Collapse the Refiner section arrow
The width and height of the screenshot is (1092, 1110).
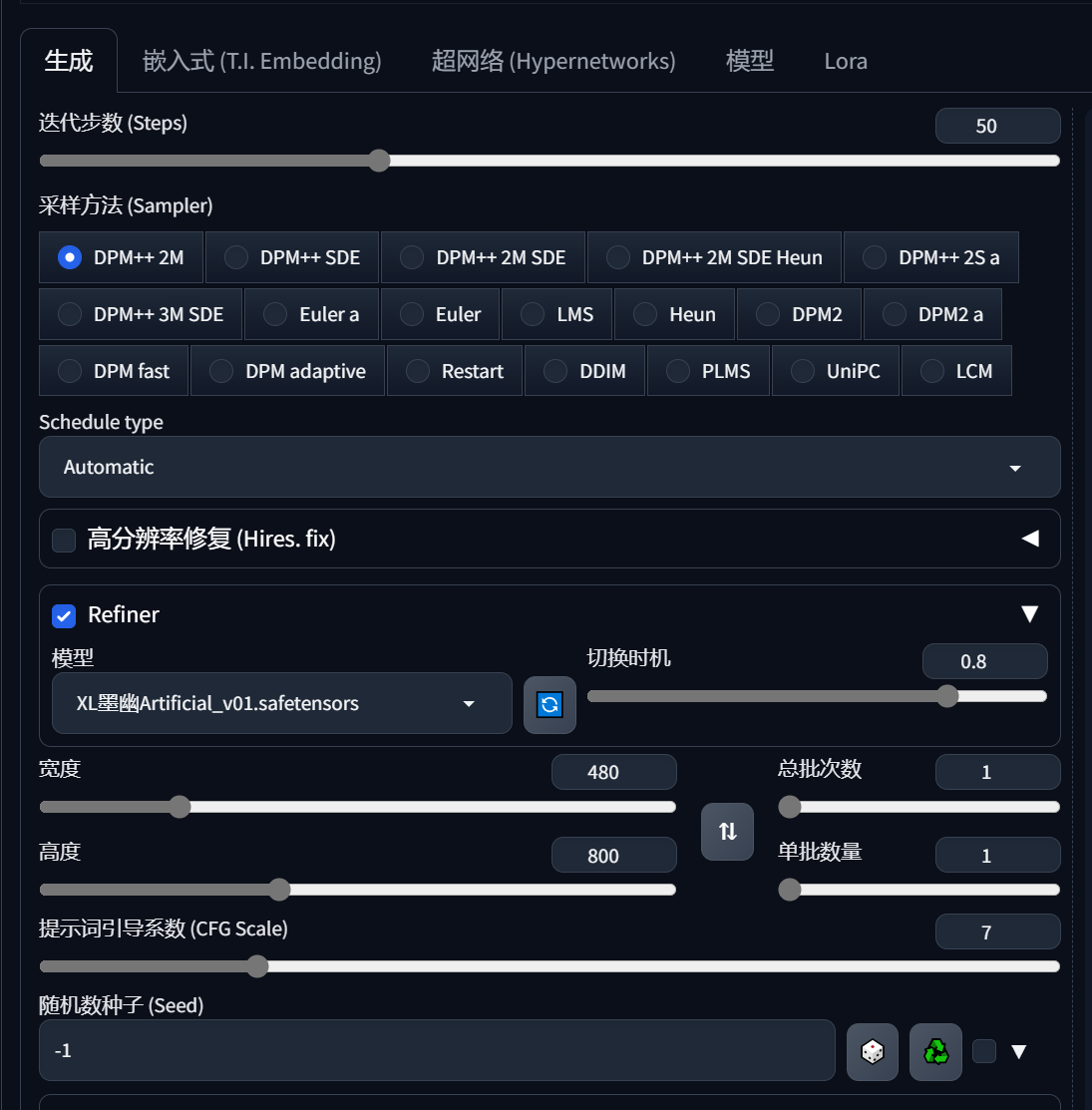pos(1030,613)
